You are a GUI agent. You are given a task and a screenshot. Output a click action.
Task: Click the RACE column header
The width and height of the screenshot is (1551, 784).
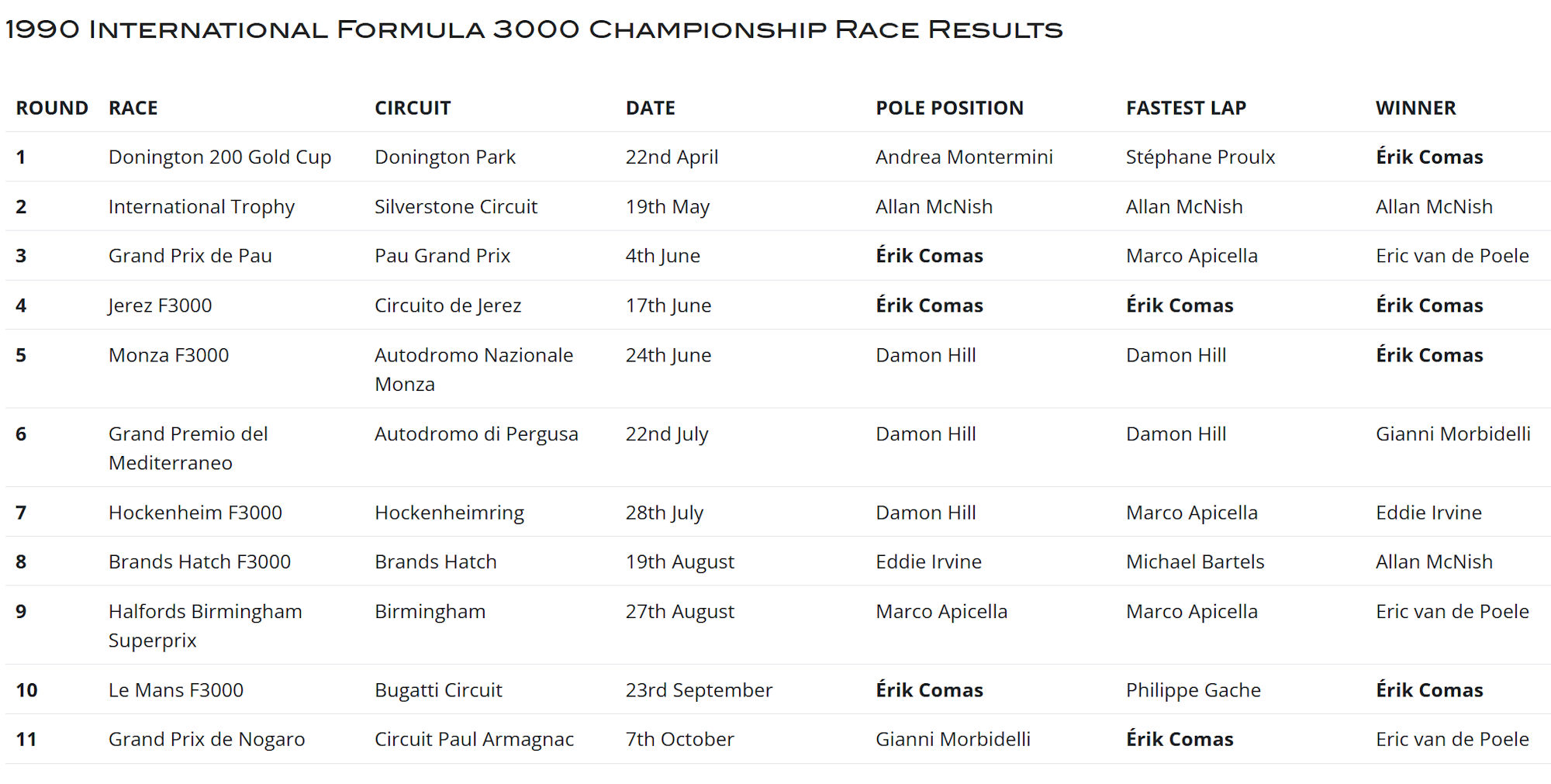tap(133, 108)
